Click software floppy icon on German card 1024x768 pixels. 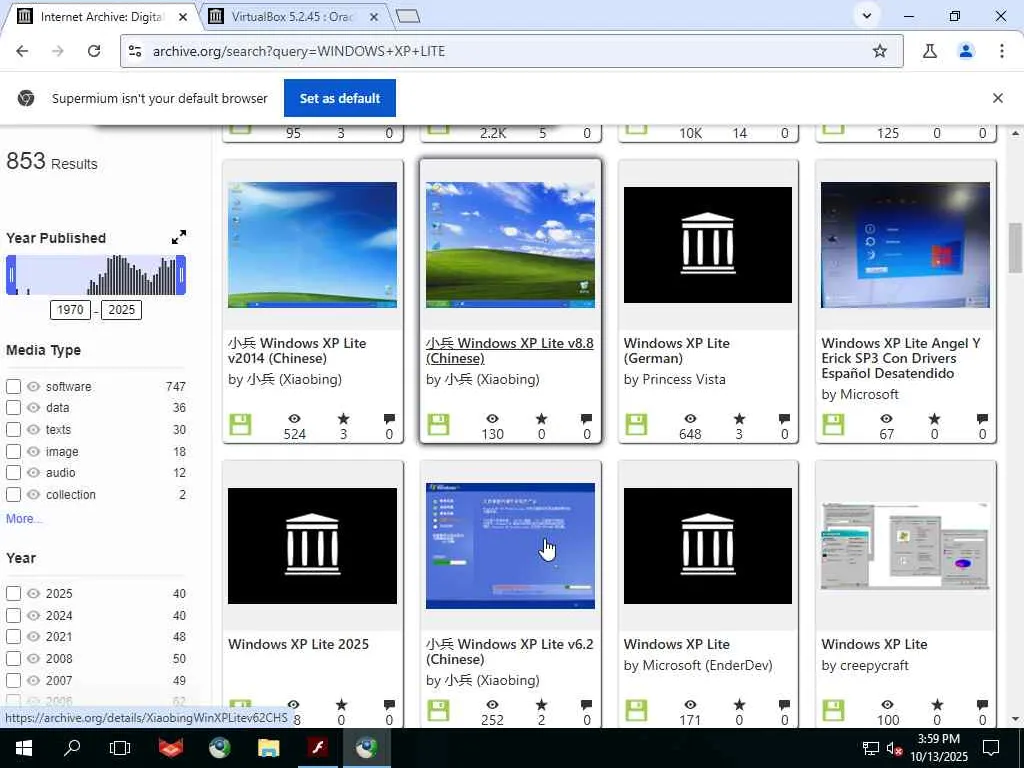(x=636, y=424)
